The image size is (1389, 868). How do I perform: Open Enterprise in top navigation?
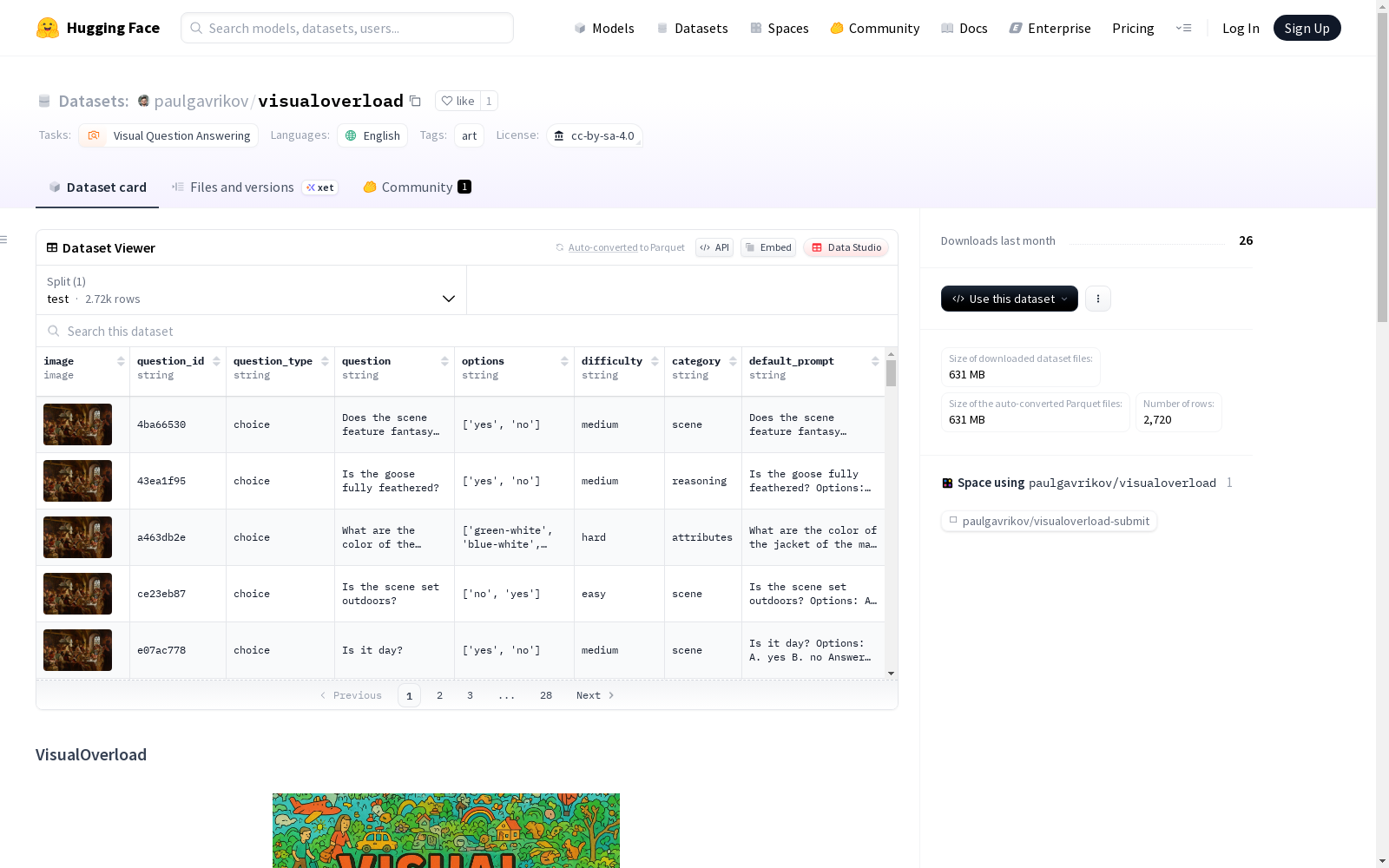1050,28
